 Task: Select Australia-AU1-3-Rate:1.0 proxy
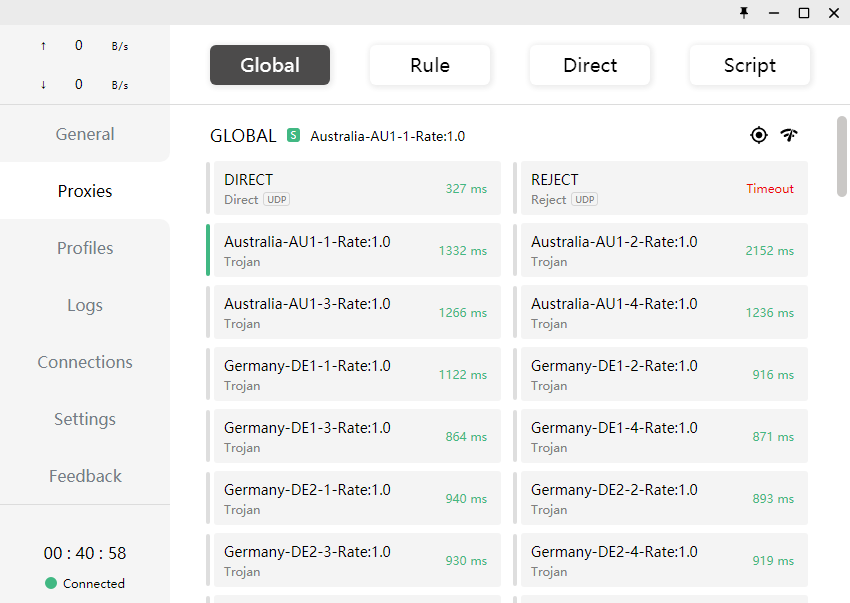point(357,312)
